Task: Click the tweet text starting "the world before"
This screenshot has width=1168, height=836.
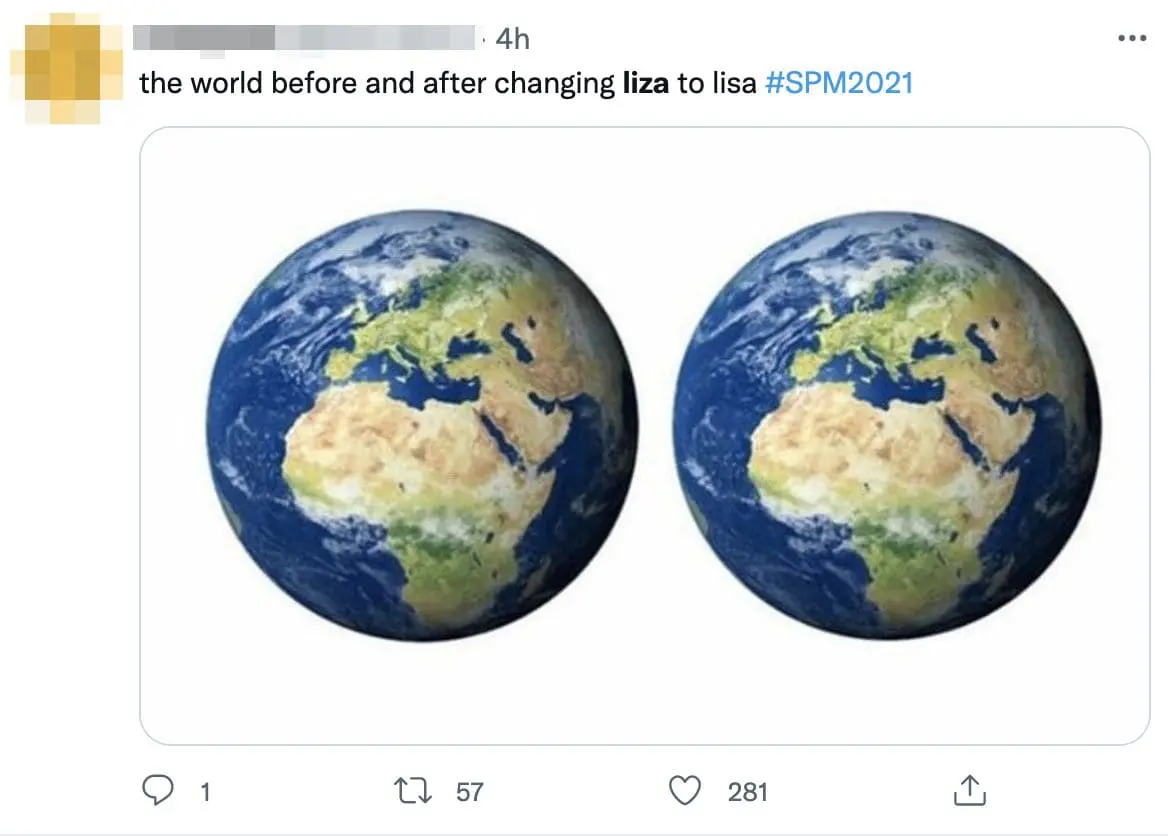Action: (x=300, y=83)
